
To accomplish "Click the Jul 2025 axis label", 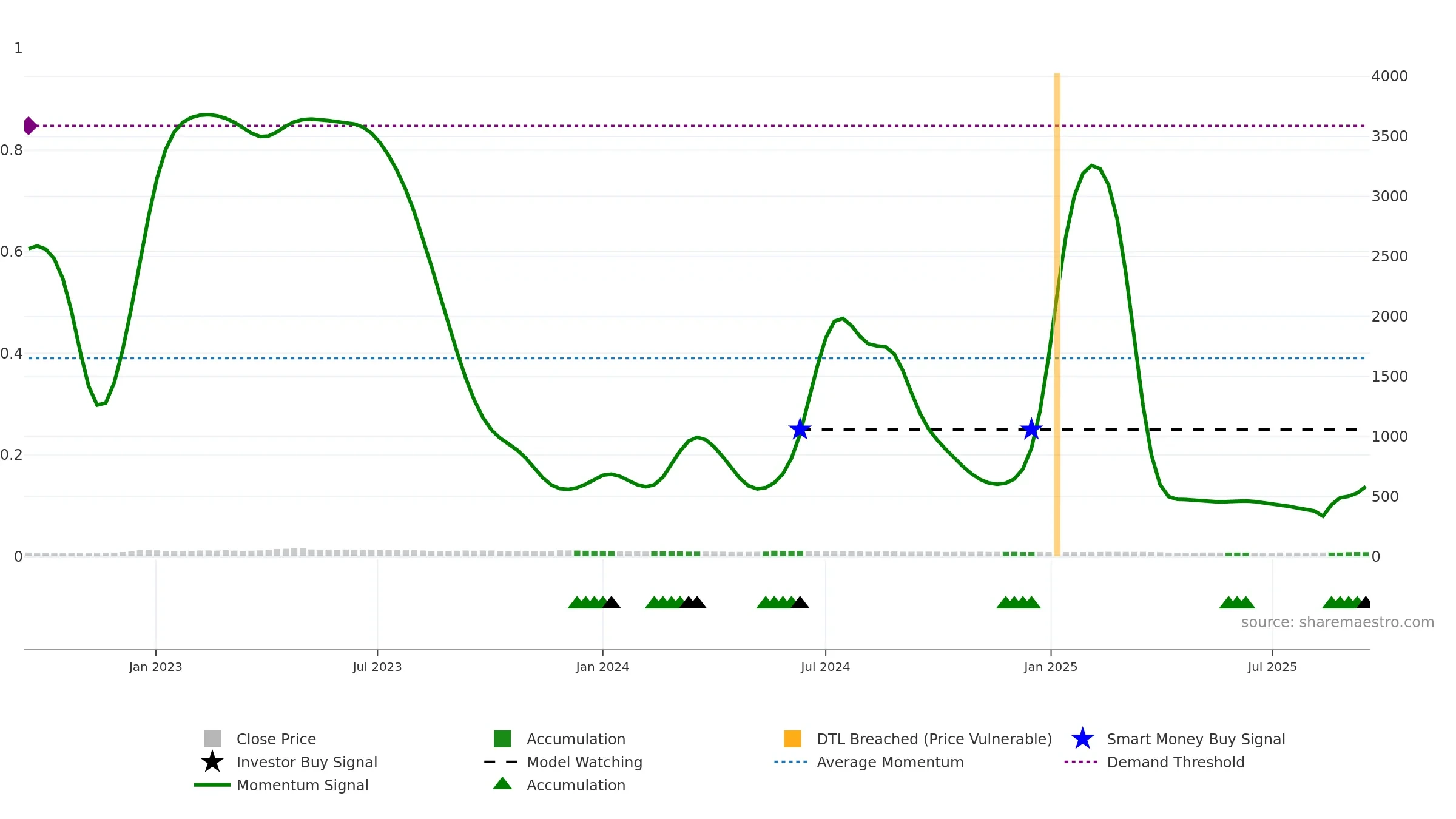I will pyautogui.click(x=1272, y=667).
